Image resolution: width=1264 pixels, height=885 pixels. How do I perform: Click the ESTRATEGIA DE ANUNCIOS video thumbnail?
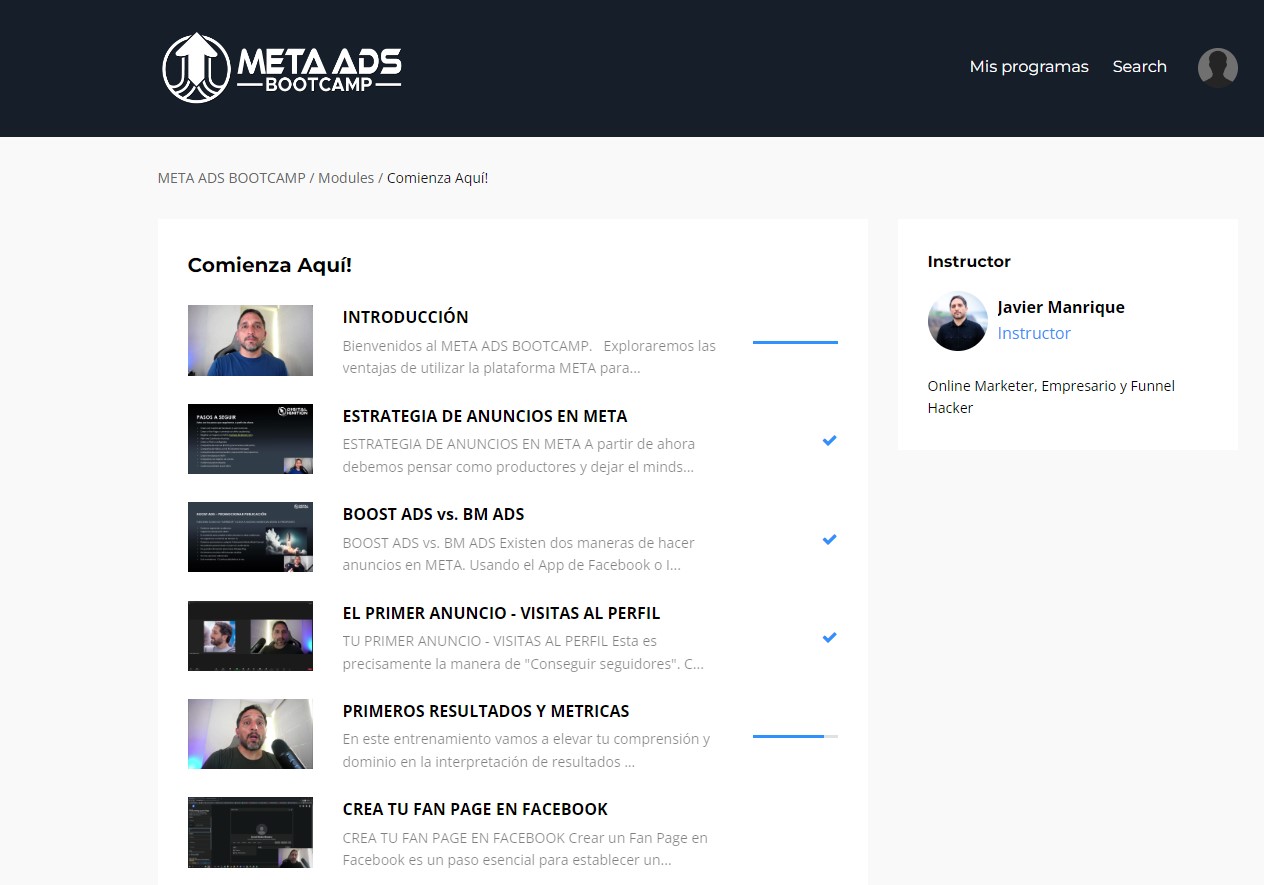click(x=250, y=439)
